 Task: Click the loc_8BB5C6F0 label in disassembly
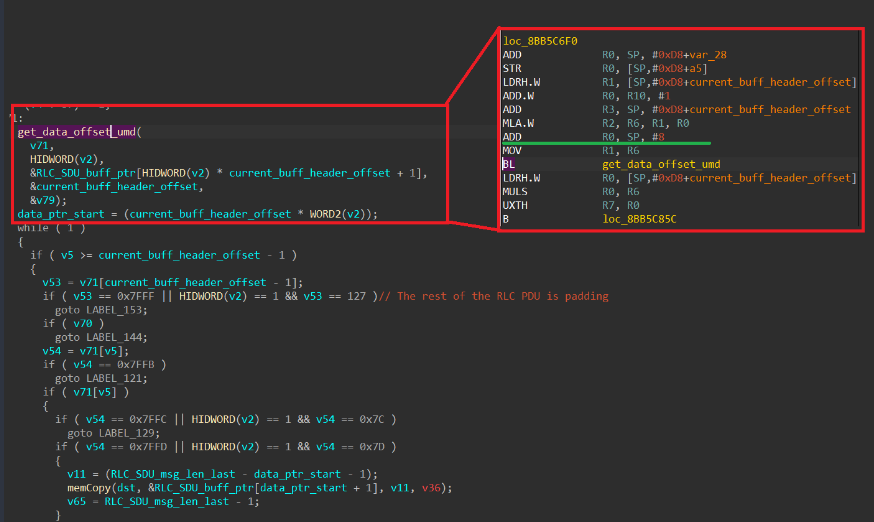click(540, 41)
